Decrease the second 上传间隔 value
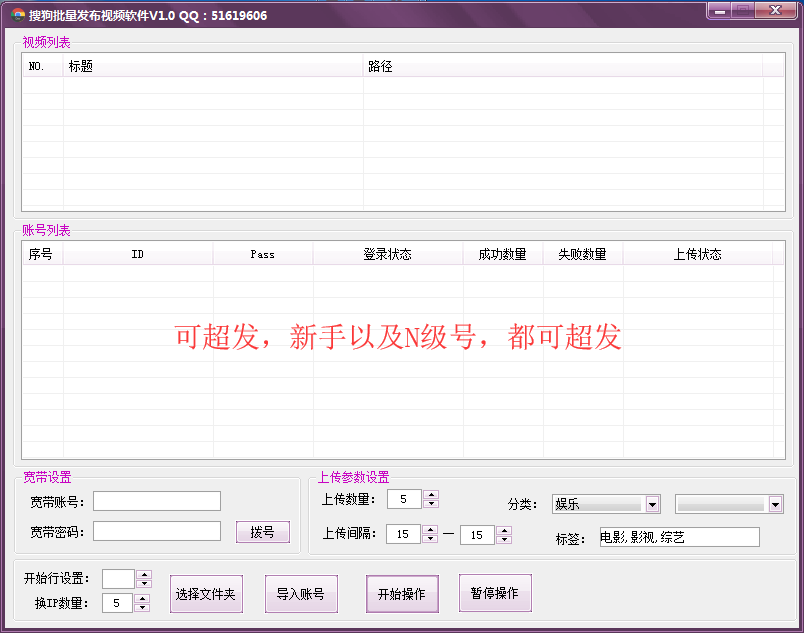Viewport: 804px width, 633px height. click(504, 539)
